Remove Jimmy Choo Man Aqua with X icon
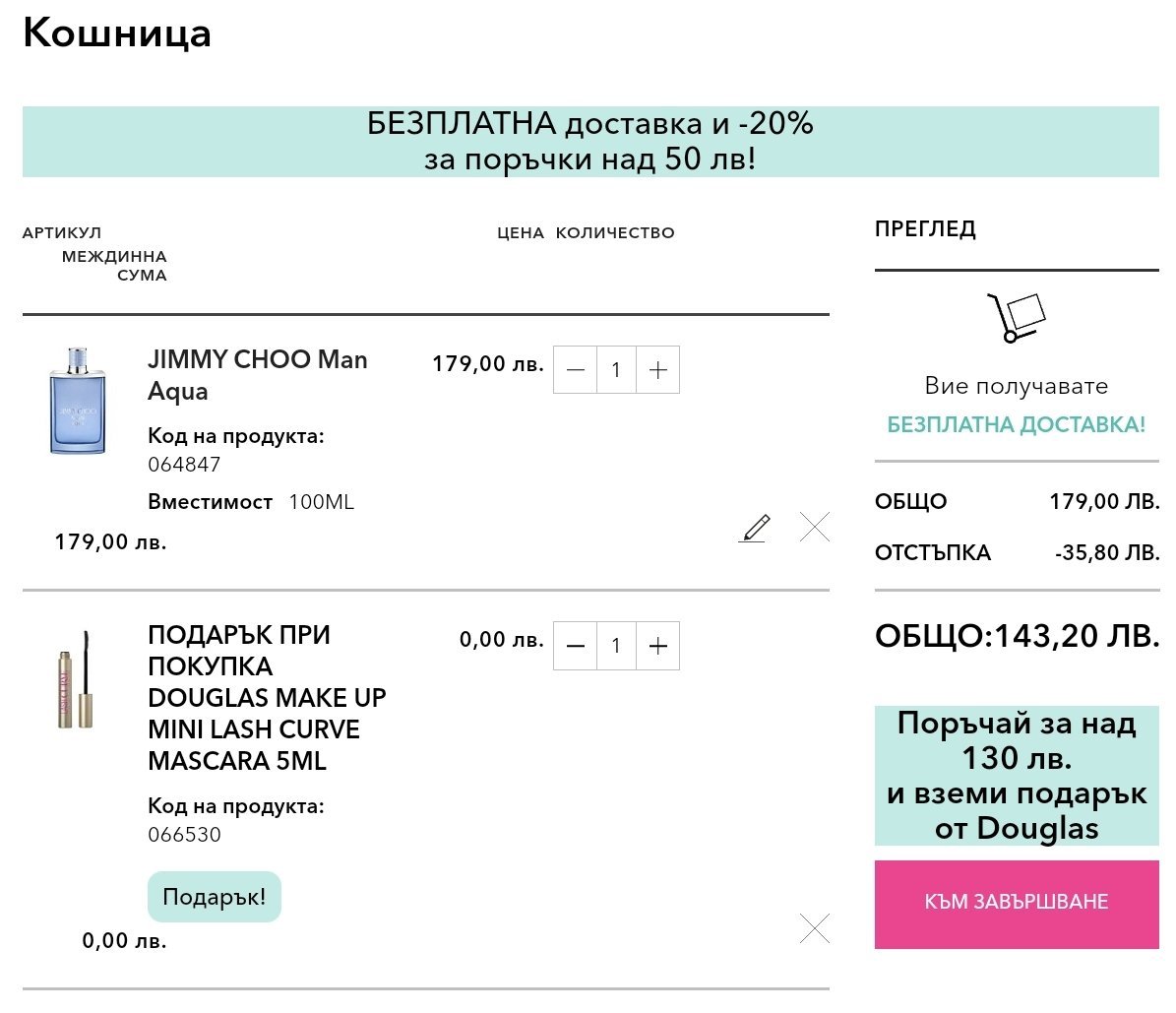Image resolution: width=1176 pixels, height=1013 pixels. [815, 527]
